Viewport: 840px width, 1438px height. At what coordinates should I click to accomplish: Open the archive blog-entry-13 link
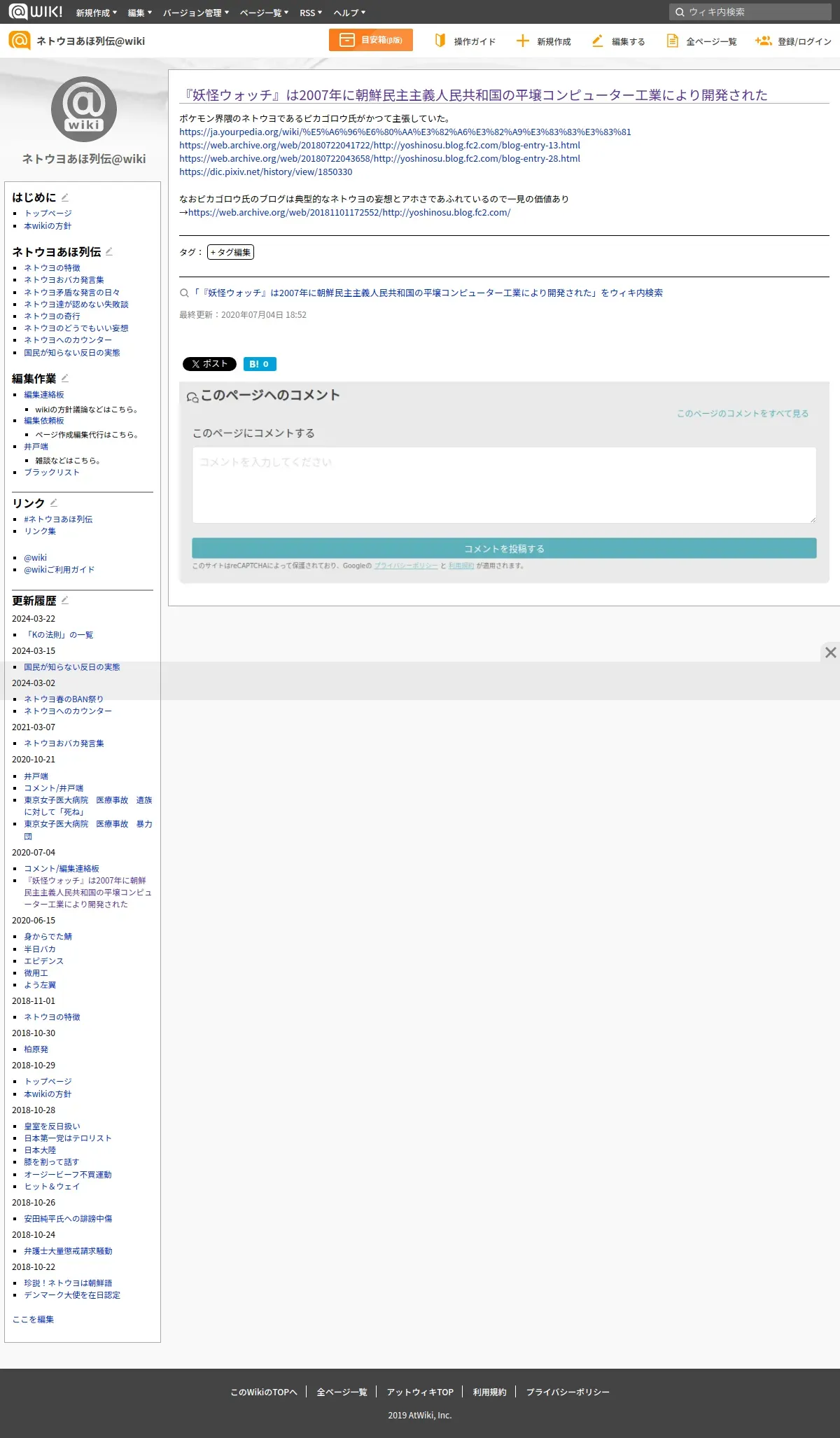point(379,145)
